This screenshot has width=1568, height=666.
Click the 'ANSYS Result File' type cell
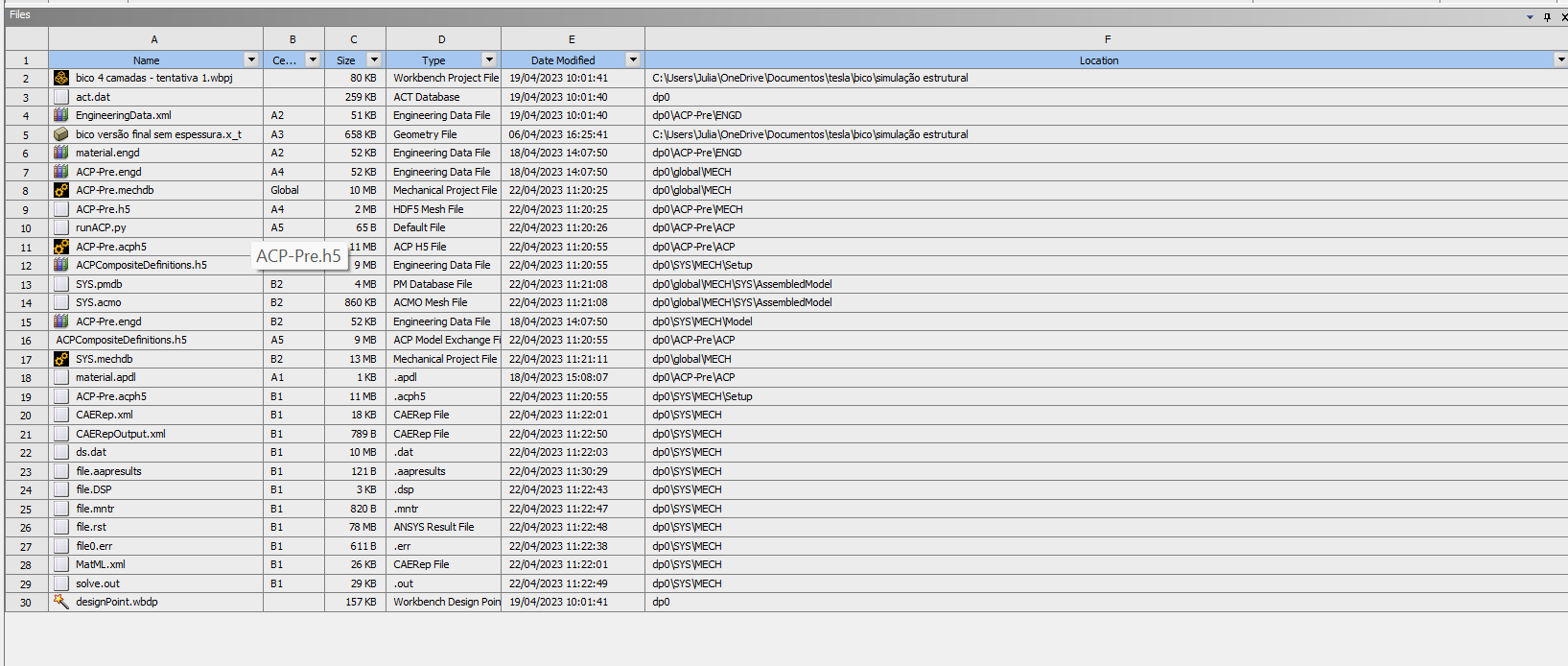click(443, 527)
